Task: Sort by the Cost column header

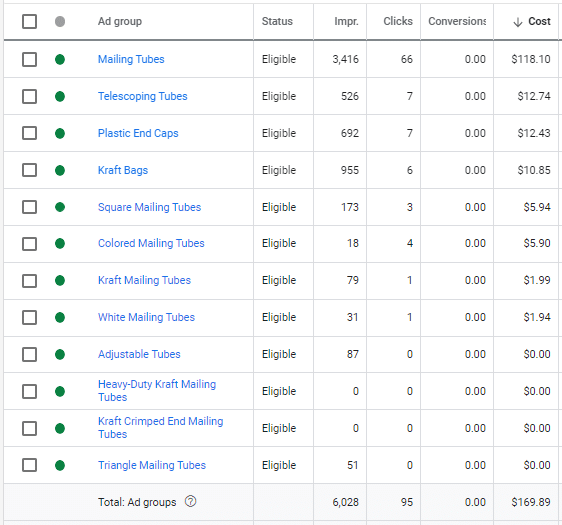Action: click(x=539, y=22)
